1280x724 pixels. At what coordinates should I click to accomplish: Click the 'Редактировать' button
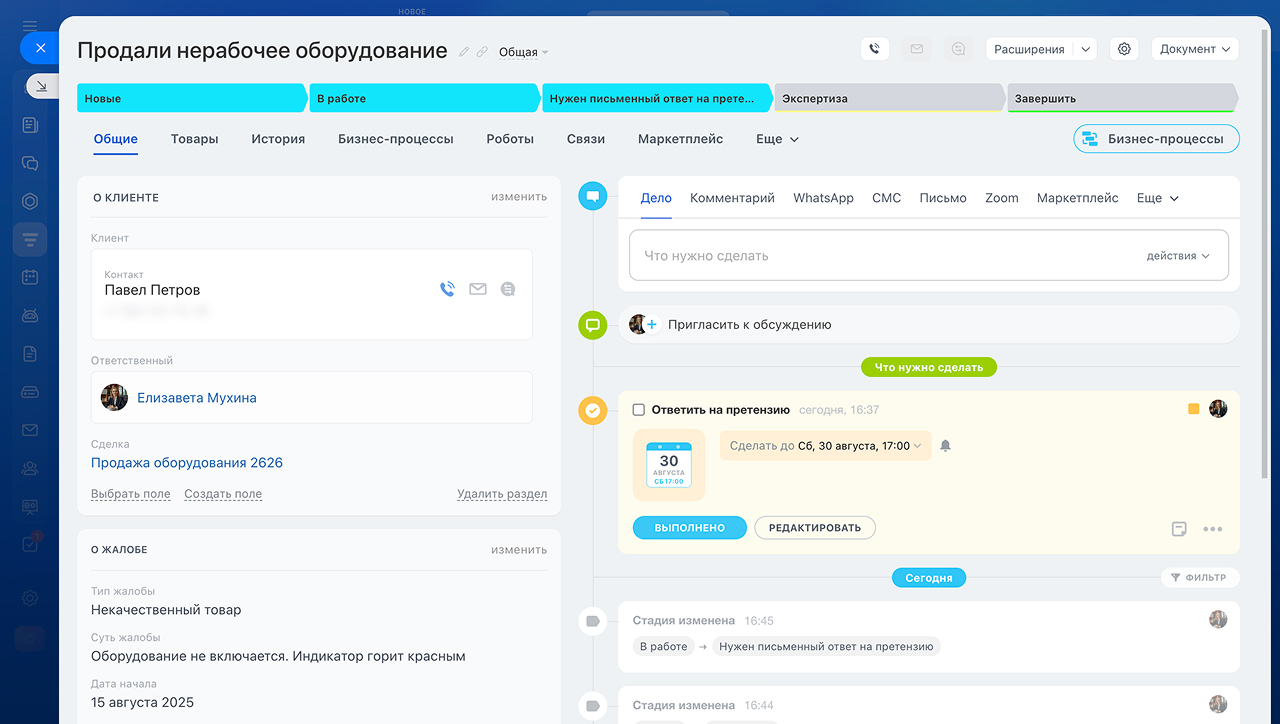815,528
